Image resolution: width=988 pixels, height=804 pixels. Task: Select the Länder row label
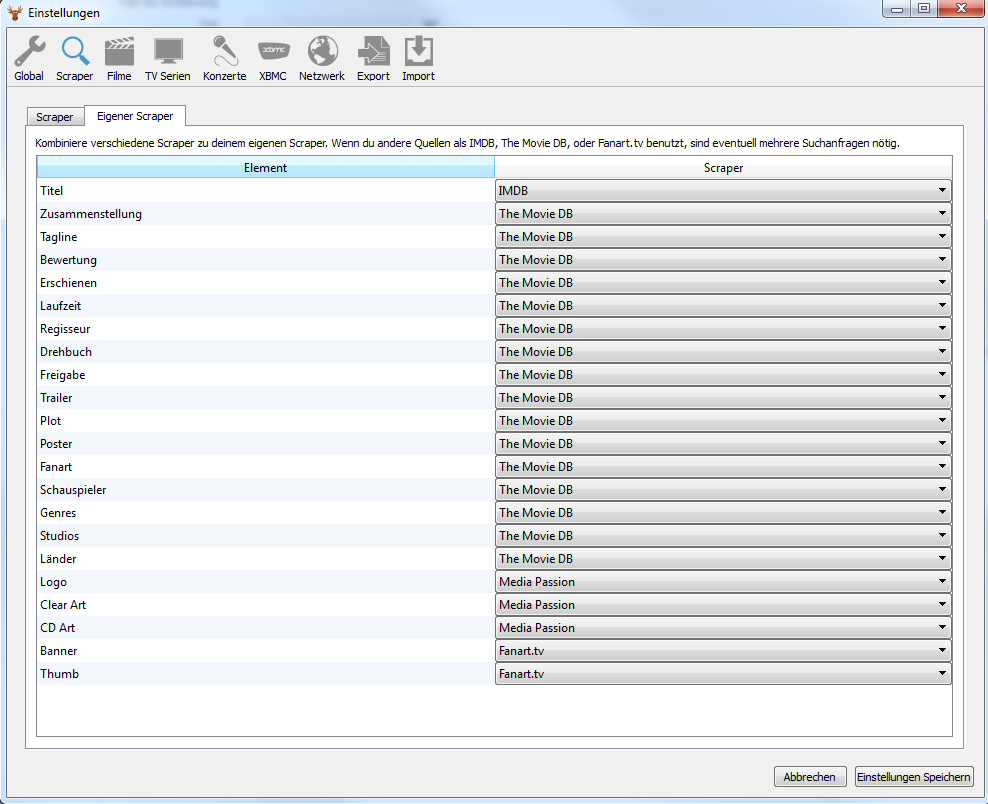[58, 559]
